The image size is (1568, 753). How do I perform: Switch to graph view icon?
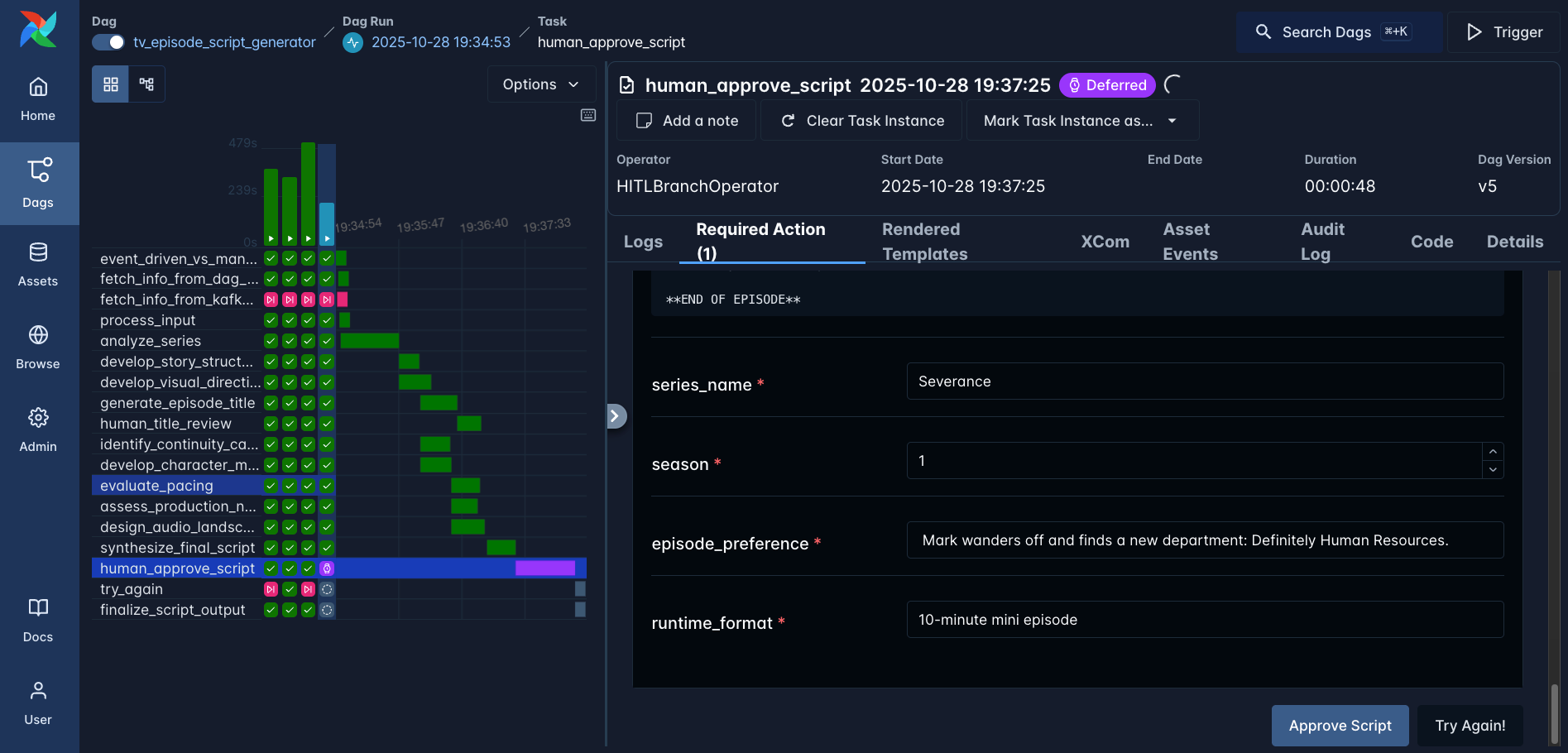point(146,84)
